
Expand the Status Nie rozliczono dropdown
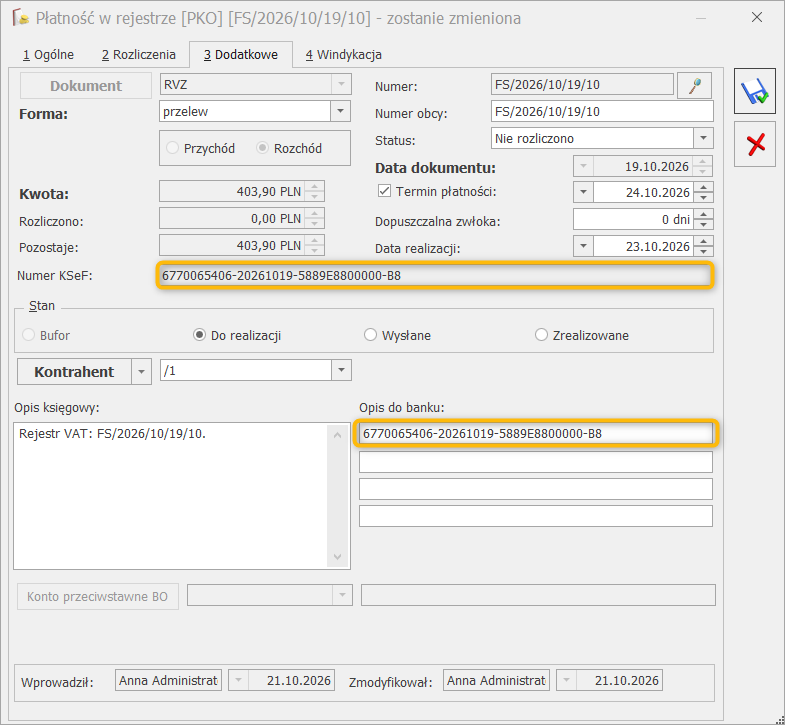[703, 138]
